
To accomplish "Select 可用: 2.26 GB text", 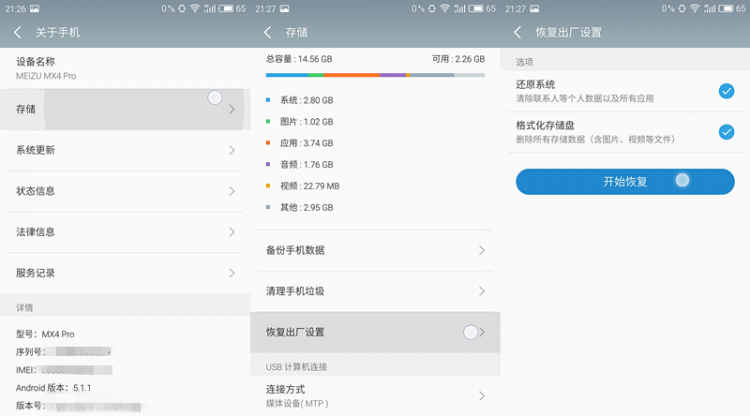I will click(458, 59).
